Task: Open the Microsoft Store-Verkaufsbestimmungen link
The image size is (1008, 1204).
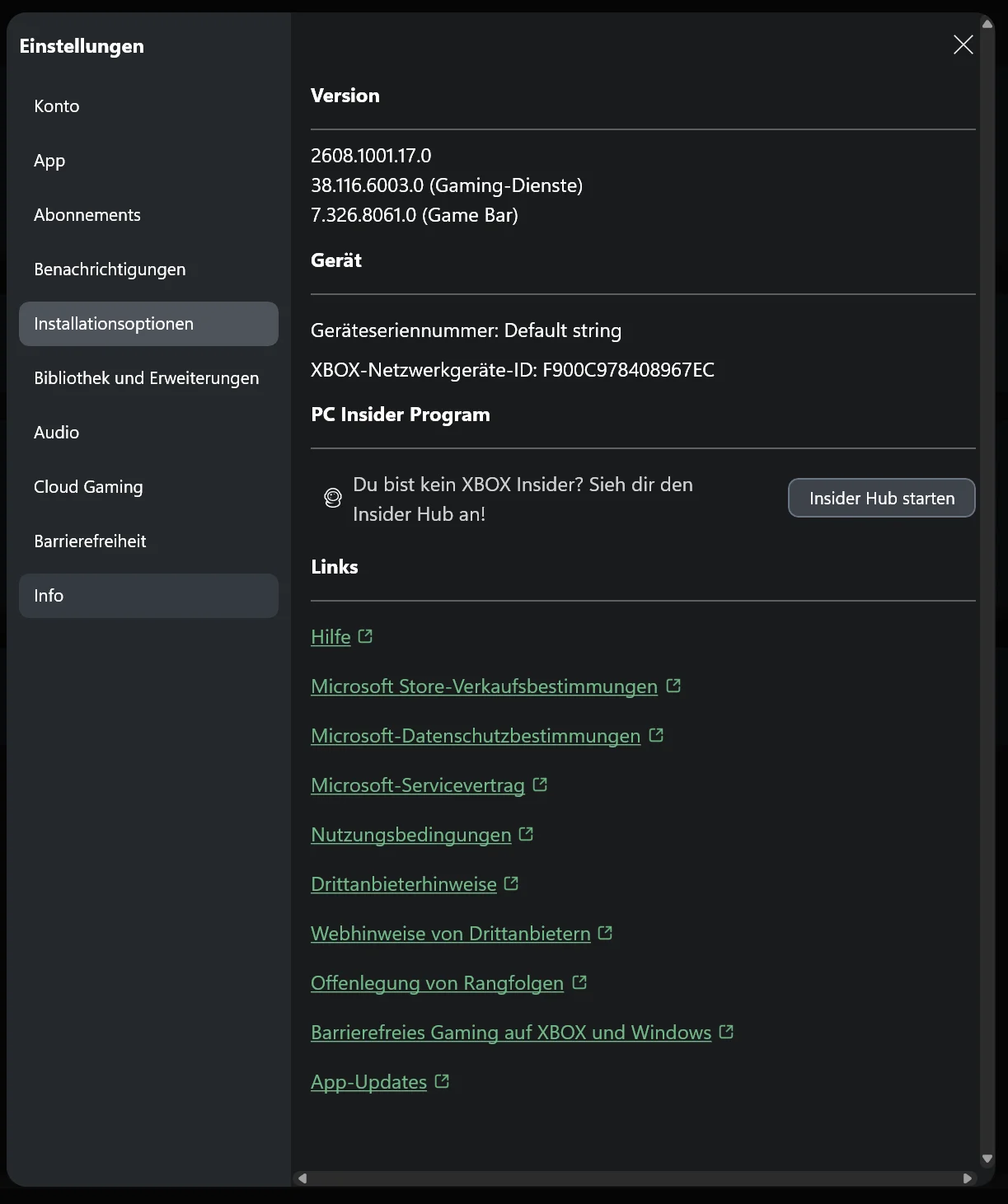Action: point(484,686)
